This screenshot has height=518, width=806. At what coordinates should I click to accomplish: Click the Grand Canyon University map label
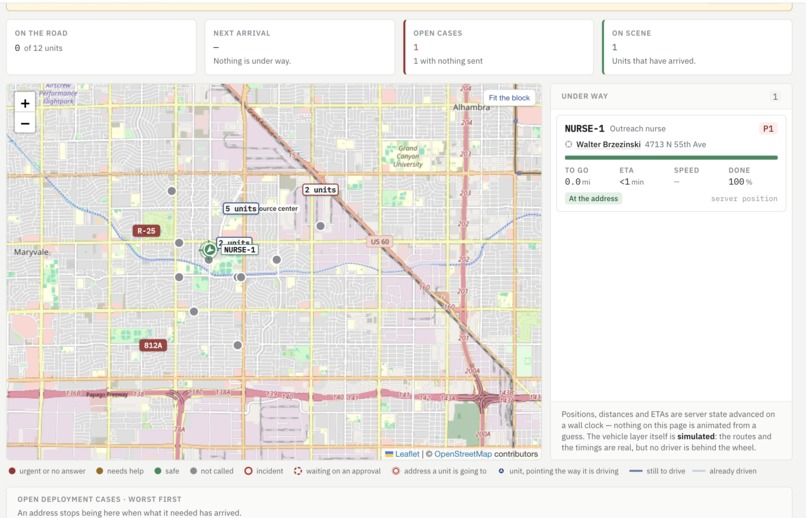point(408,156)
